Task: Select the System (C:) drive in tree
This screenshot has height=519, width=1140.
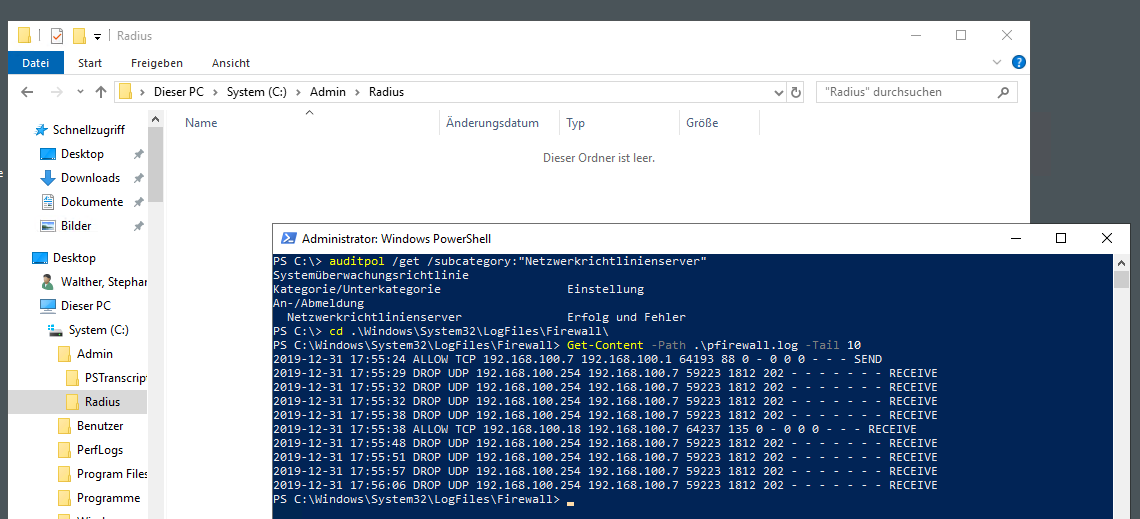Action: click(x=98, y=330)
